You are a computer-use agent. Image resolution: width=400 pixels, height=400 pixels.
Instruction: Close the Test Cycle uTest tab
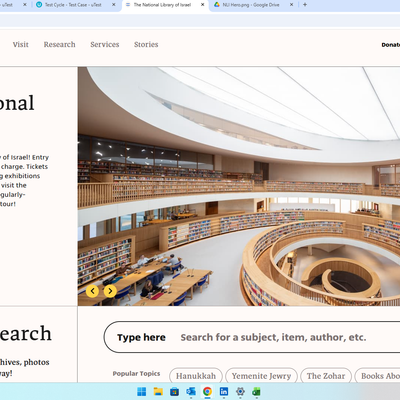114,5
